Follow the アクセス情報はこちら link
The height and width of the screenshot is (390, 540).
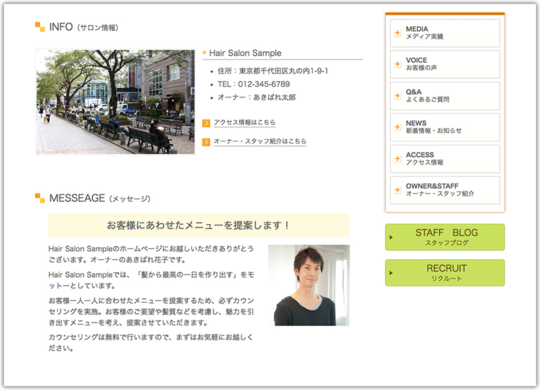245,122
